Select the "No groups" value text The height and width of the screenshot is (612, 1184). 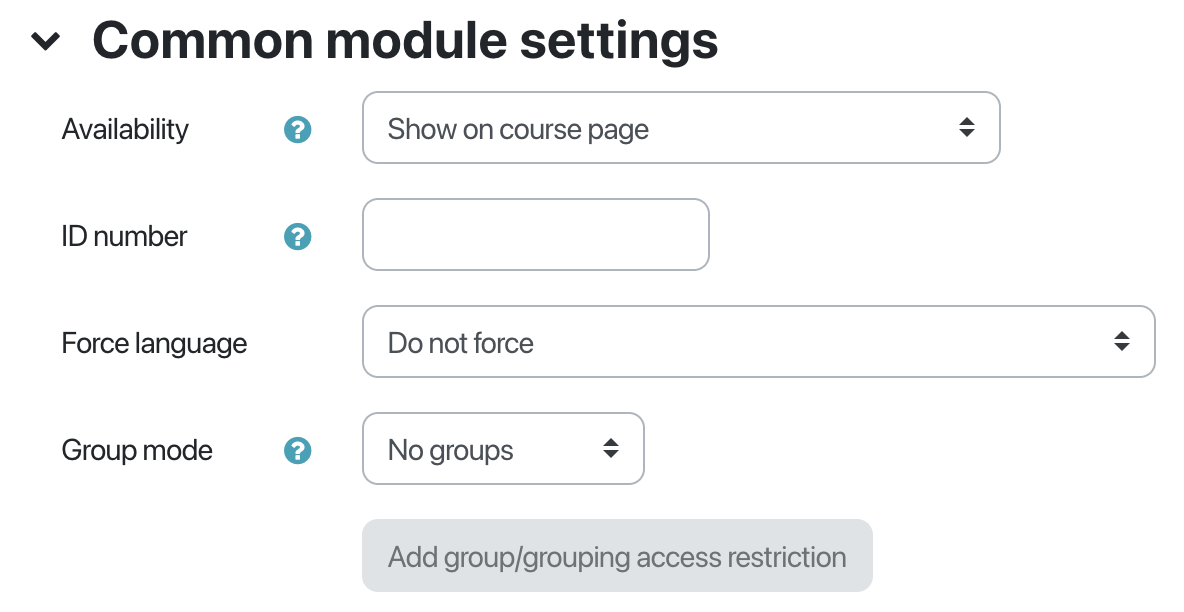click(450, 450)
